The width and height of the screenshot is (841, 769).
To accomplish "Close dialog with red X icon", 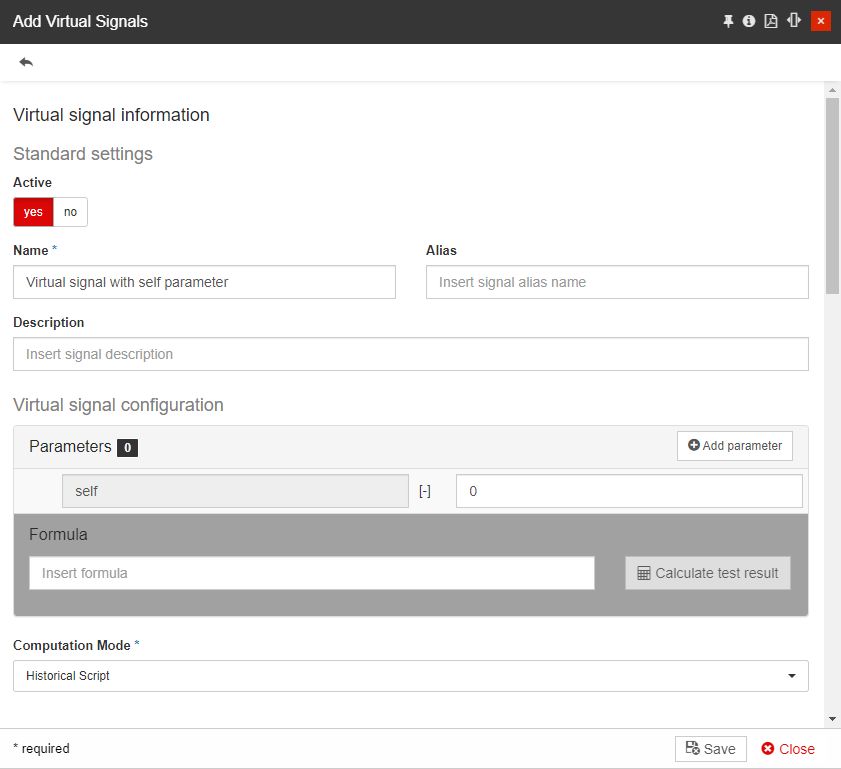I will pos(821,21).
